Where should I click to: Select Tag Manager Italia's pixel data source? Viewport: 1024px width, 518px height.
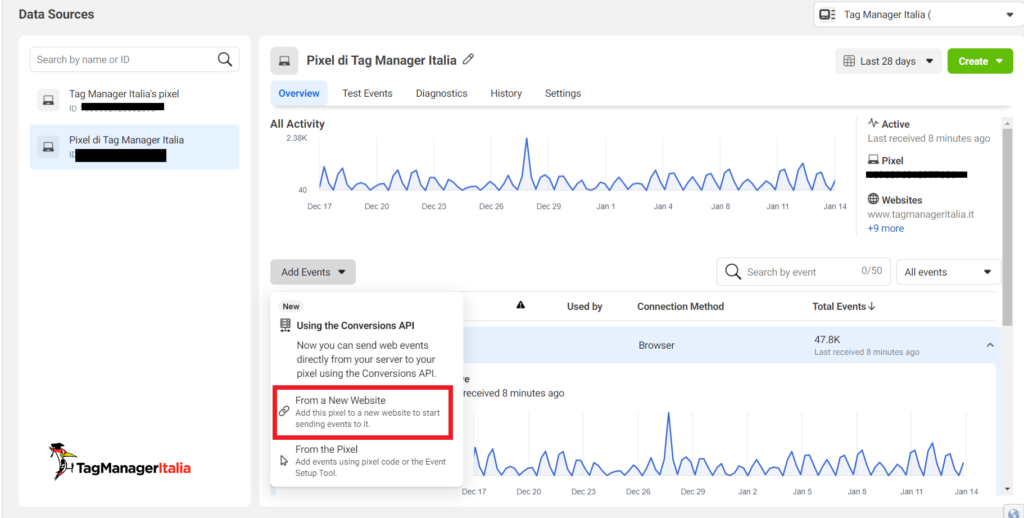[x=135, y=100]
